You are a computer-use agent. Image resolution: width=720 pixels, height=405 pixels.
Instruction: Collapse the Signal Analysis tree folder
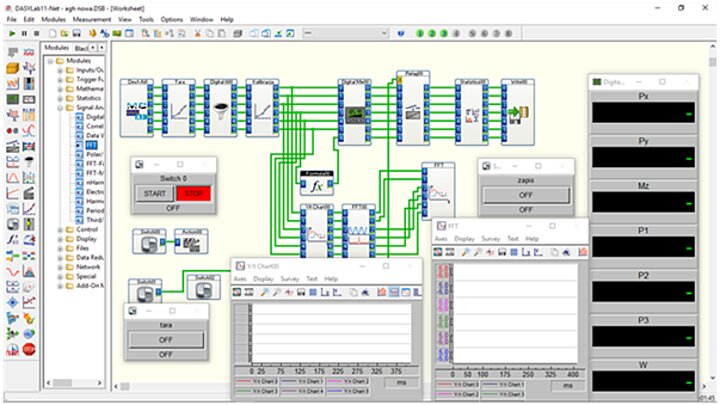click(x=60, y=108)
